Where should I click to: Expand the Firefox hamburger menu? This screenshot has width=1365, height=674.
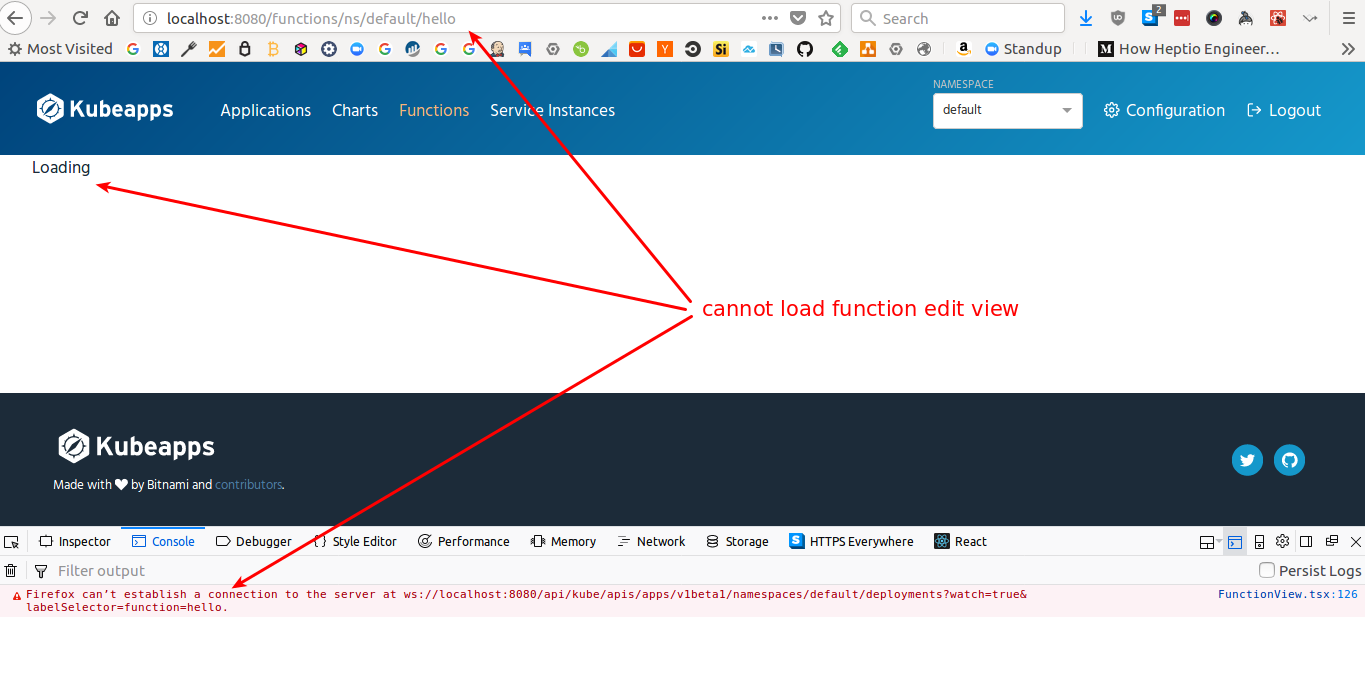[x=1348, y=17]
